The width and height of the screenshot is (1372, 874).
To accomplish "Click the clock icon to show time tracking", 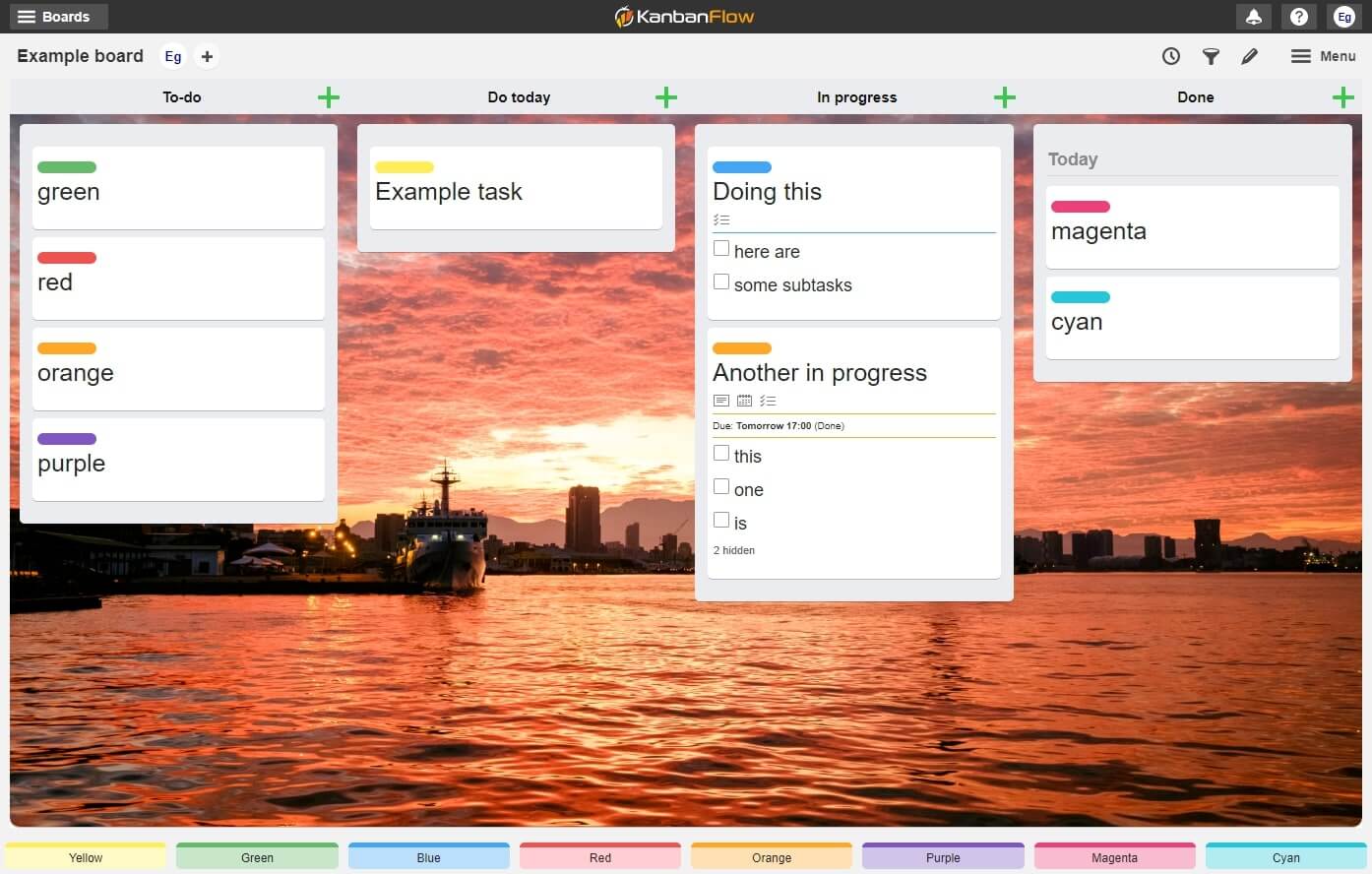I will tap(1171, 56).
